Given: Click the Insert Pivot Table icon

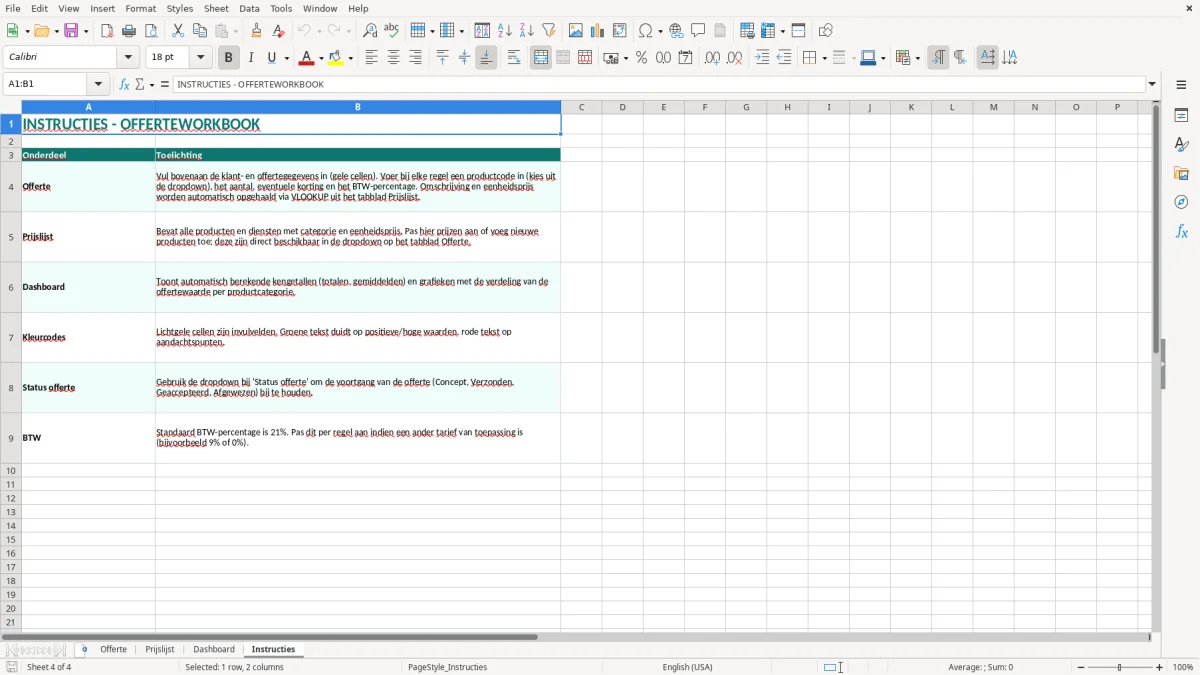Looking at the screenshot, I should (x=620, y=31).
